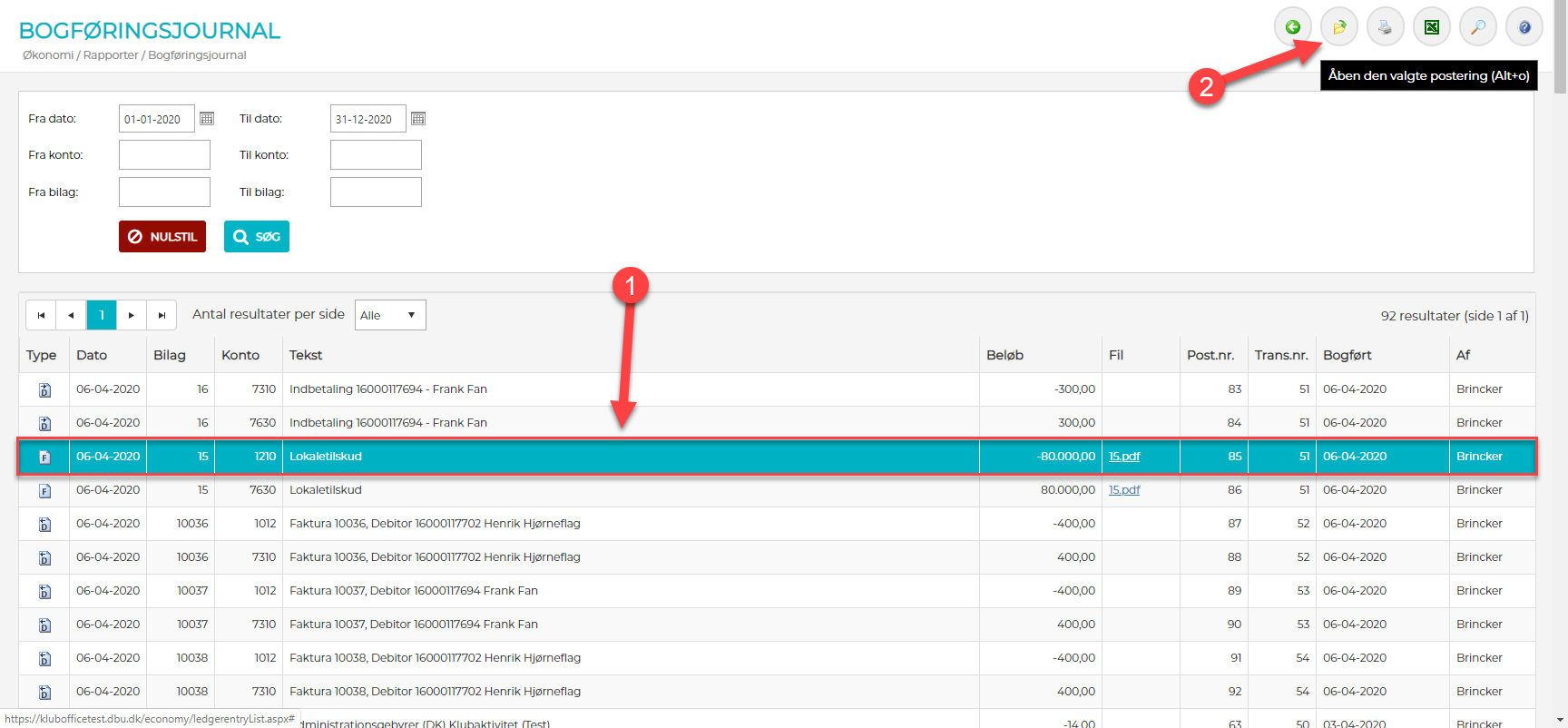
Task: Export to Excel using the green icon
Action: point(1431,27)
